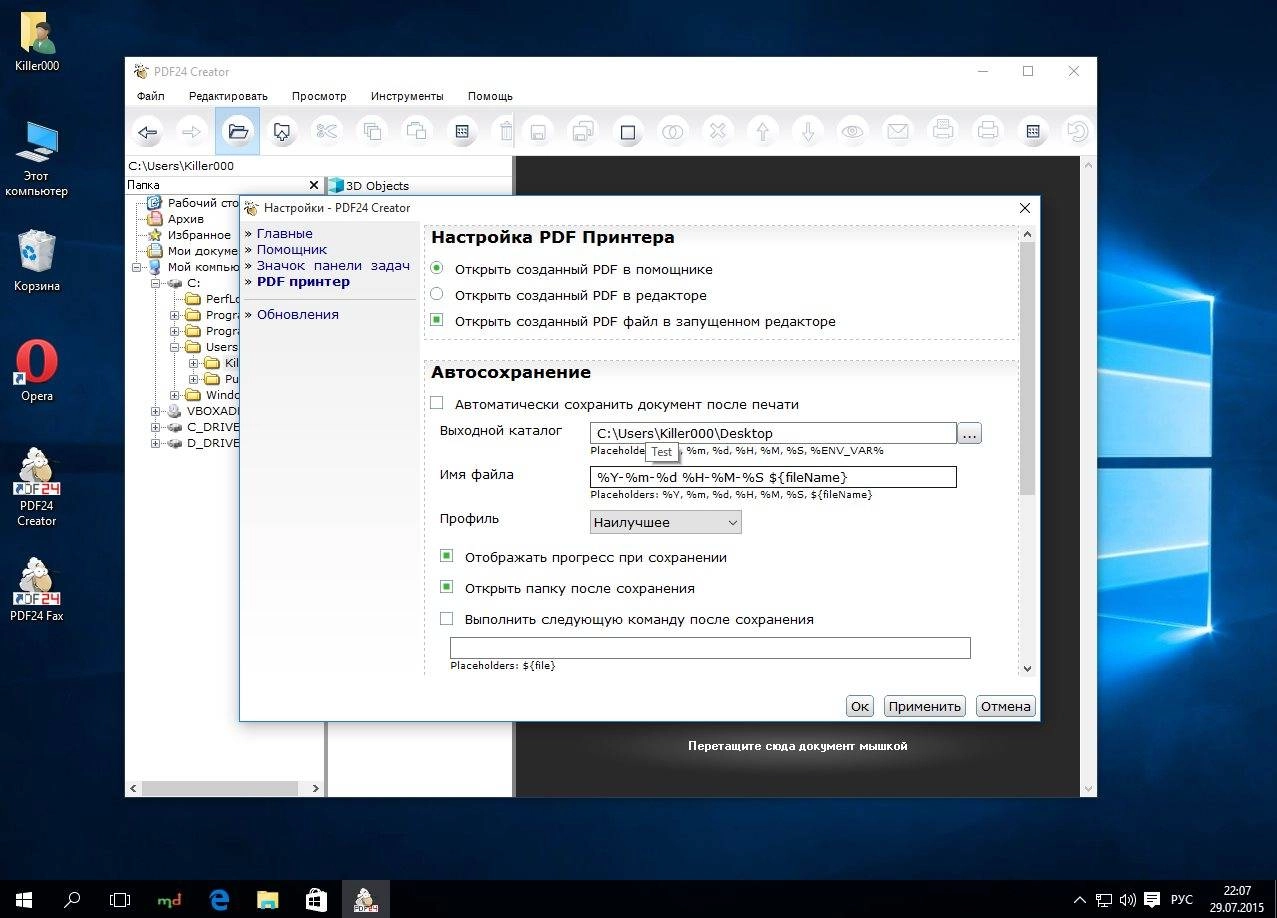The width and height of the screenshot is (1277, 918).
Task: Expand the D_DRIVE tree node
Action: pos(157,443)
